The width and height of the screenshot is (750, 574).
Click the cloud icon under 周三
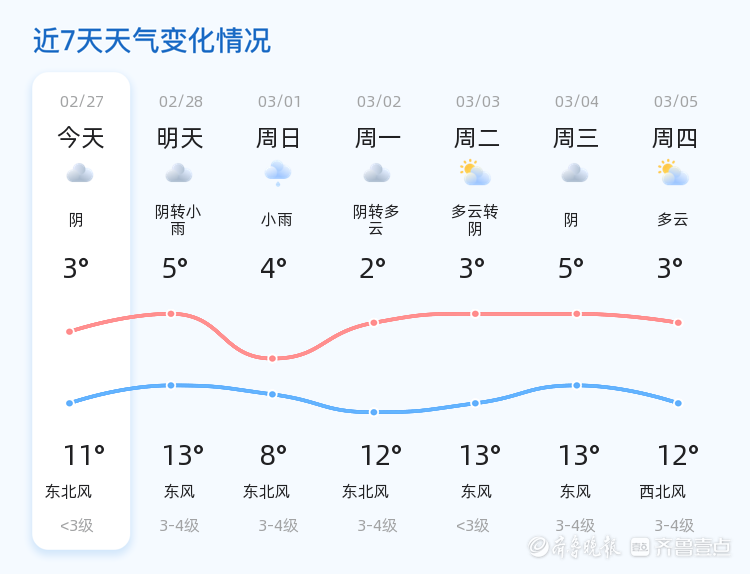[575, 174]
